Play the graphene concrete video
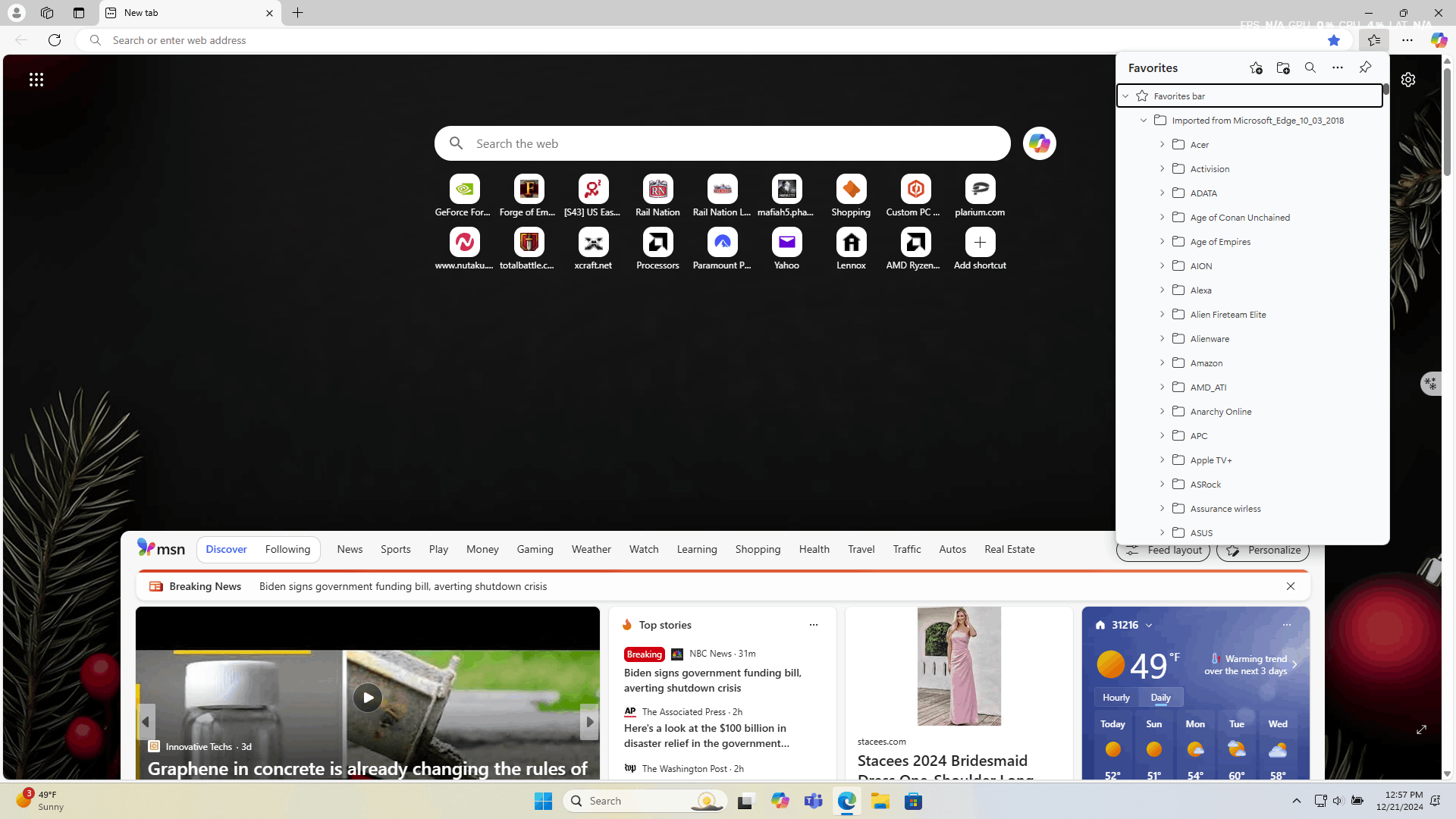This screenshot has width=1456, height=819. coord(367,698)
